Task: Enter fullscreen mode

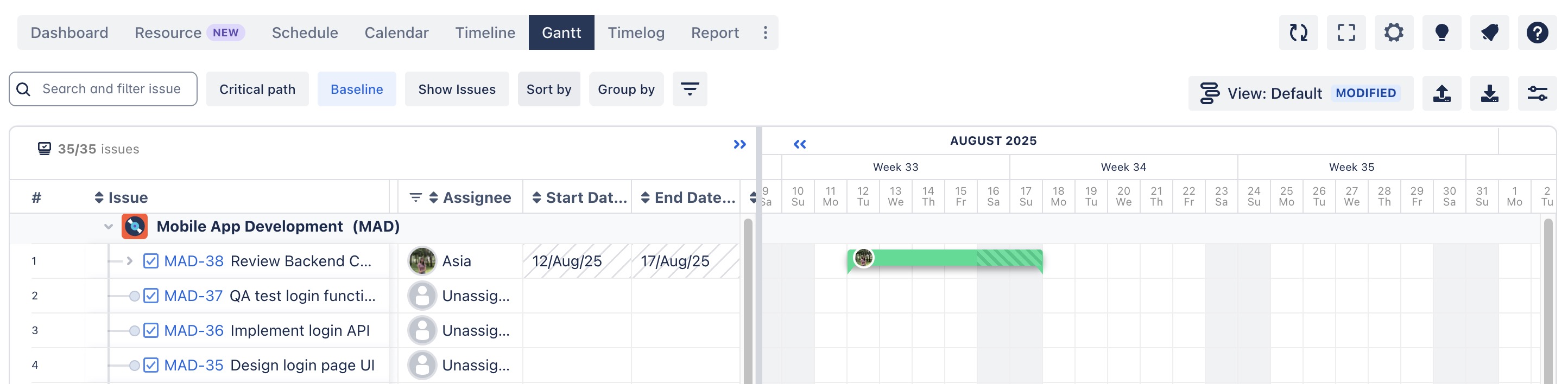Action: point(1346,33)
